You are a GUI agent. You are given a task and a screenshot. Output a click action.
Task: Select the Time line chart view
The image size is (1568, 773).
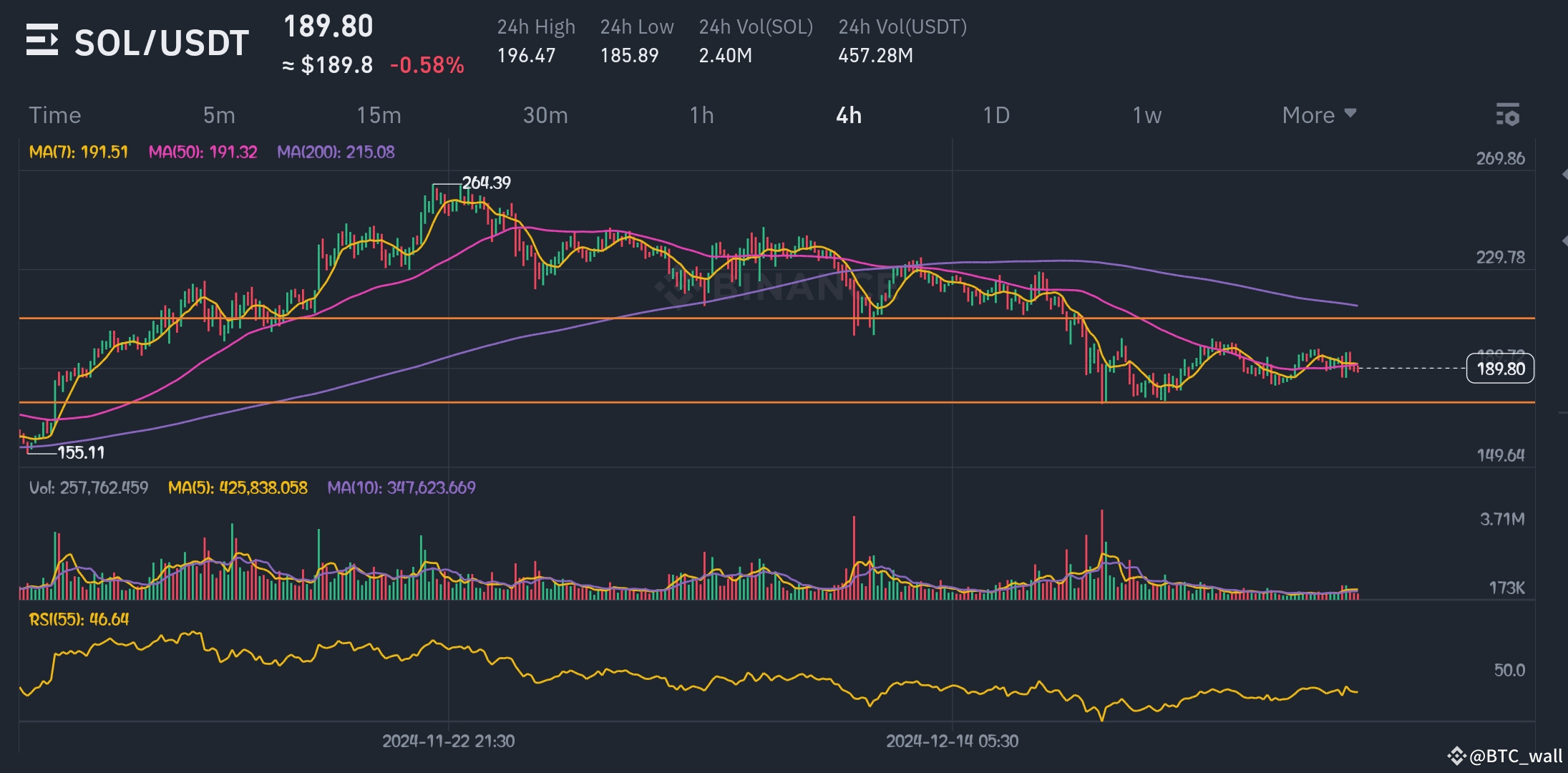[x=54, y=115]
